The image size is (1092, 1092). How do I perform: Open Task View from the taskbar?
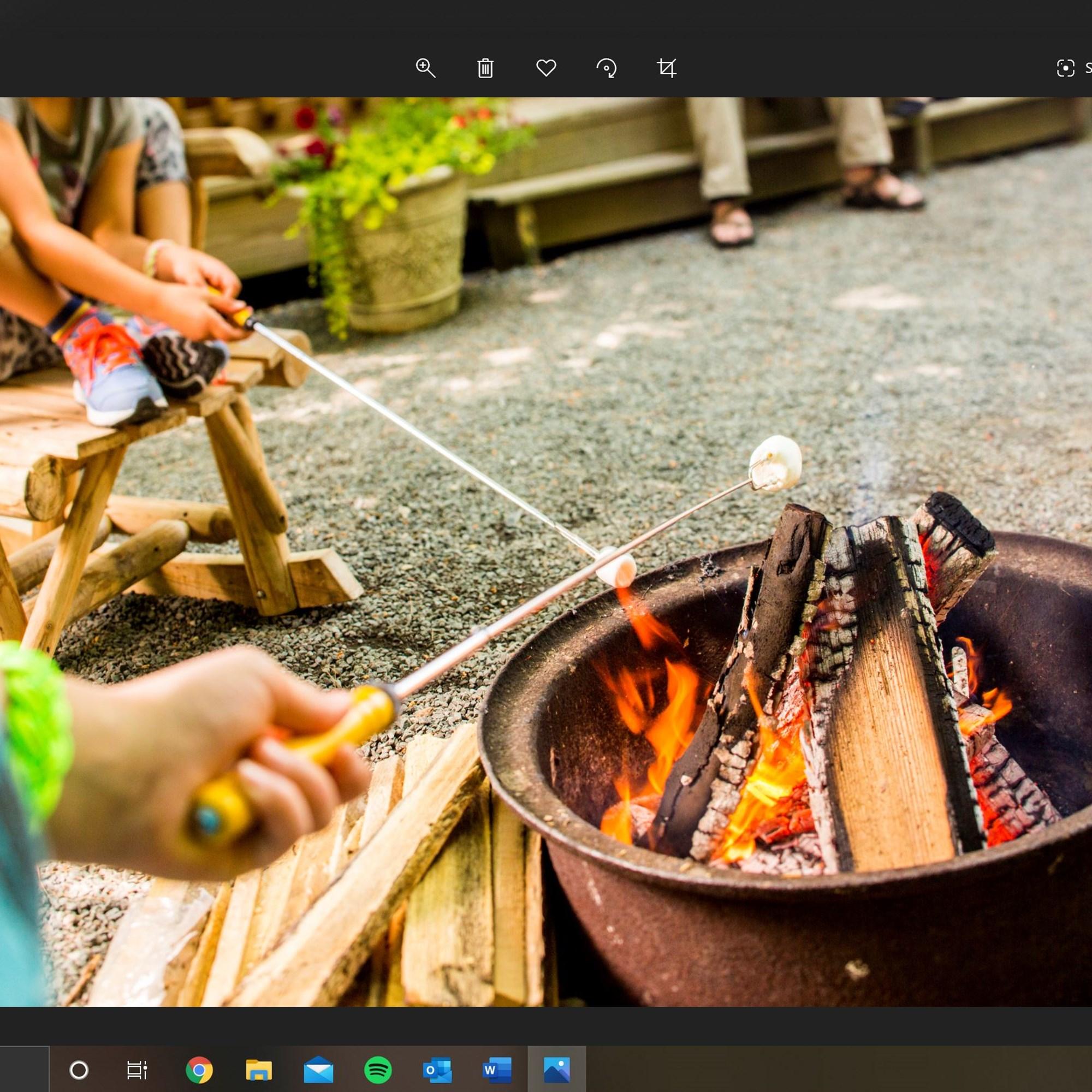tap(137, 1070)
